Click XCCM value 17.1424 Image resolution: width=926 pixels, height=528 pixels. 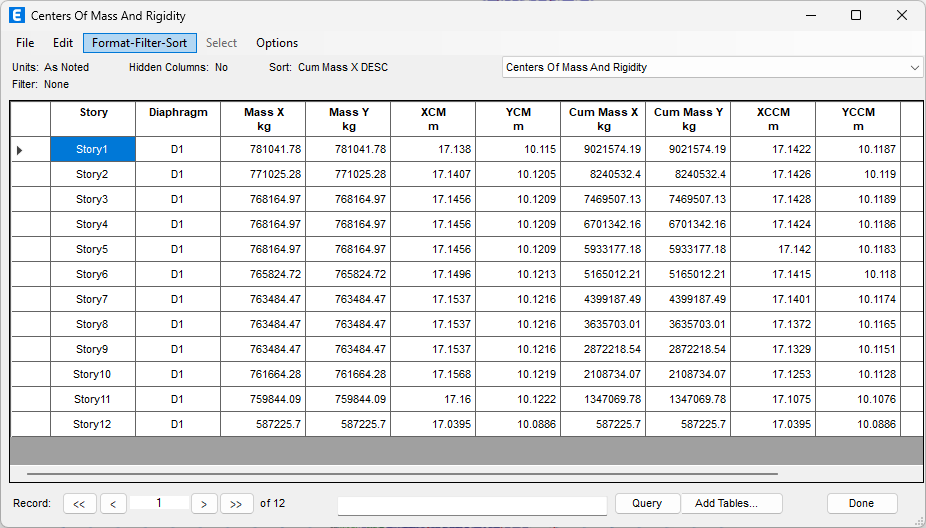point(774,224)
